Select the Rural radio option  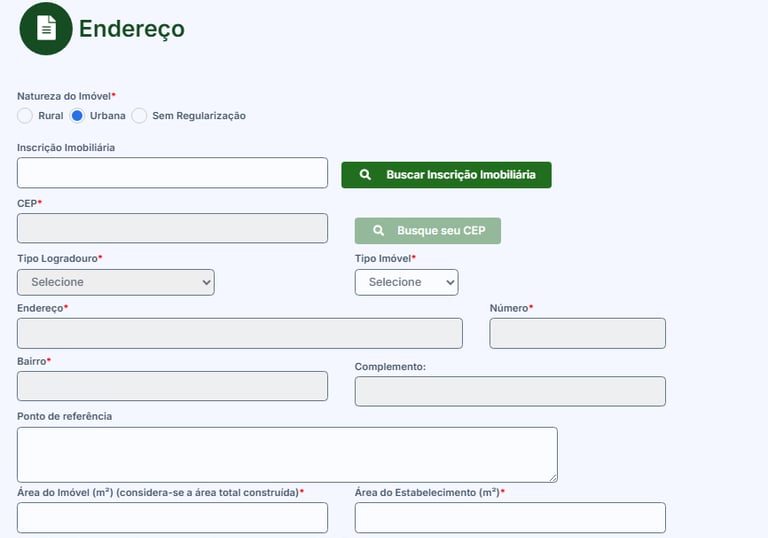[25, 116]
